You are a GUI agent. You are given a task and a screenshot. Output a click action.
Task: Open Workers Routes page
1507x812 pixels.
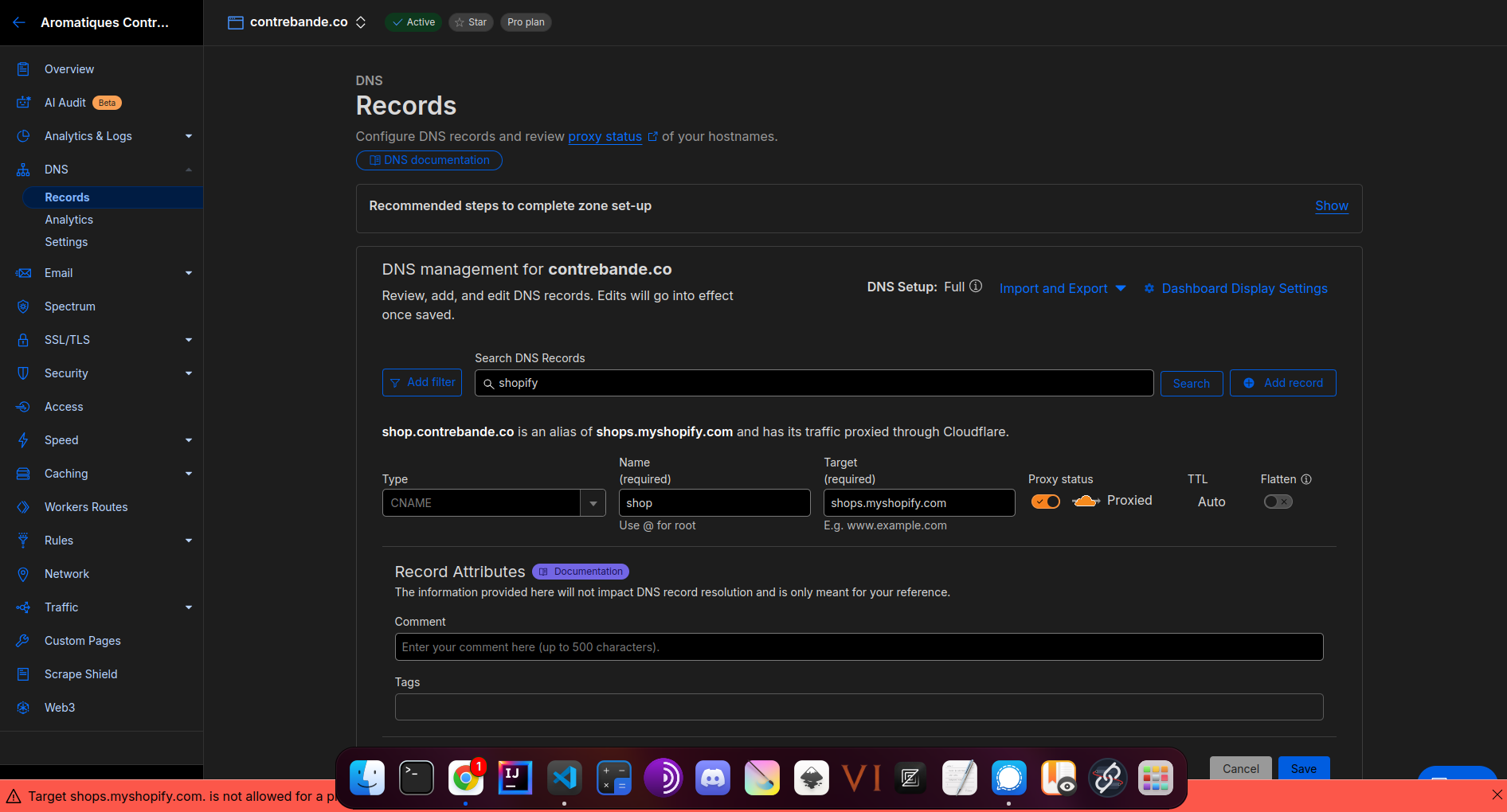click(x=86, y=507)
